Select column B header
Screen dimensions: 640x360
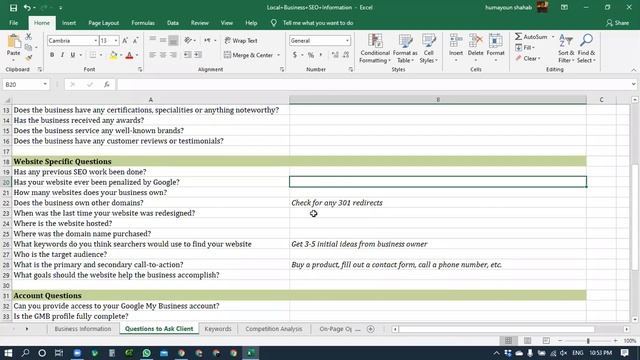pos(438,100)
